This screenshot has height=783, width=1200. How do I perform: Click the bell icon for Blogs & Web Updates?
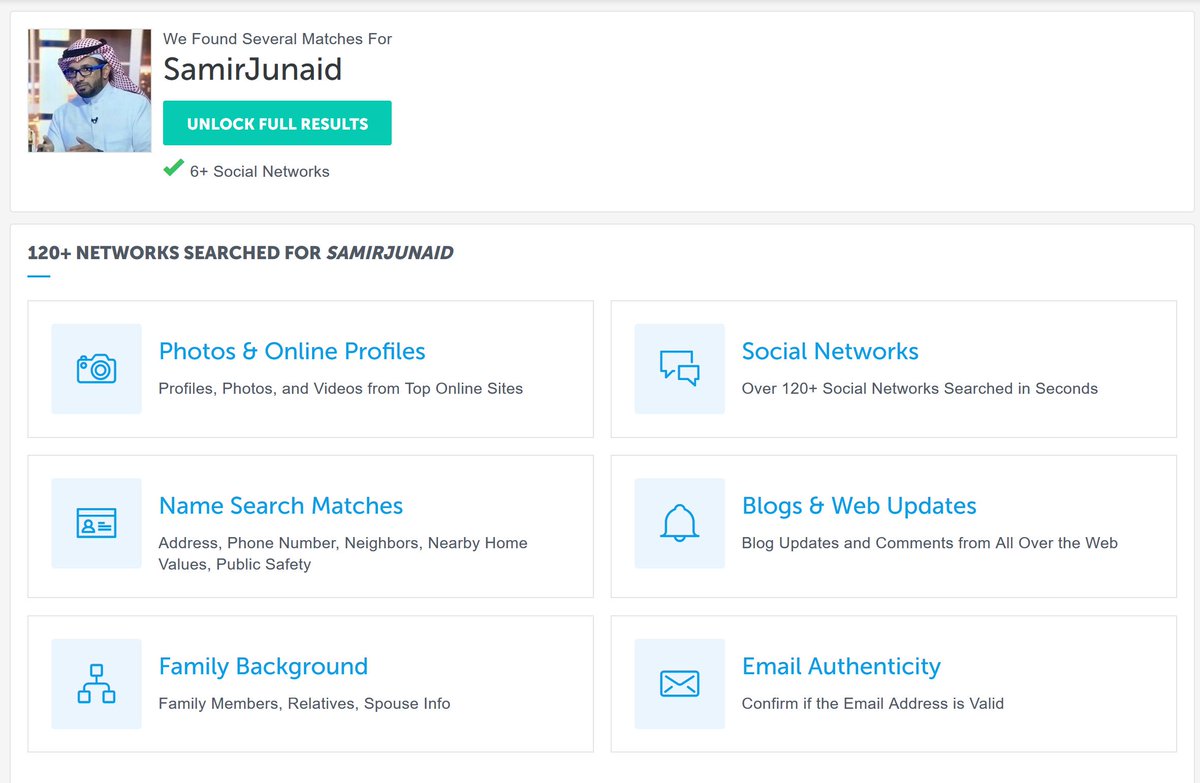point(679,523)
